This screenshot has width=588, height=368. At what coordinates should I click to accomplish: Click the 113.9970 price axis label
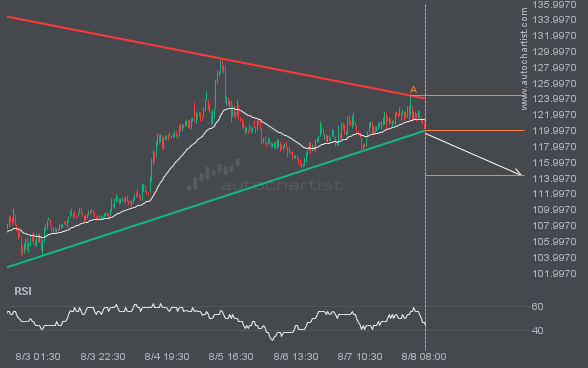[554, 179]
